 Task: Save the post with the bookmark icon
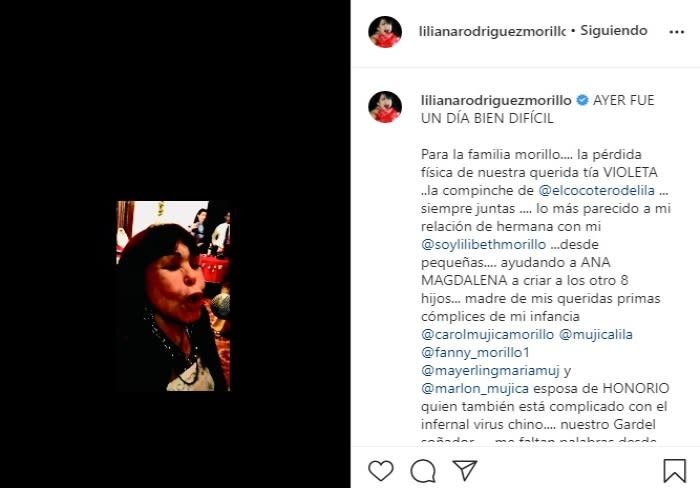click(674, 471)
